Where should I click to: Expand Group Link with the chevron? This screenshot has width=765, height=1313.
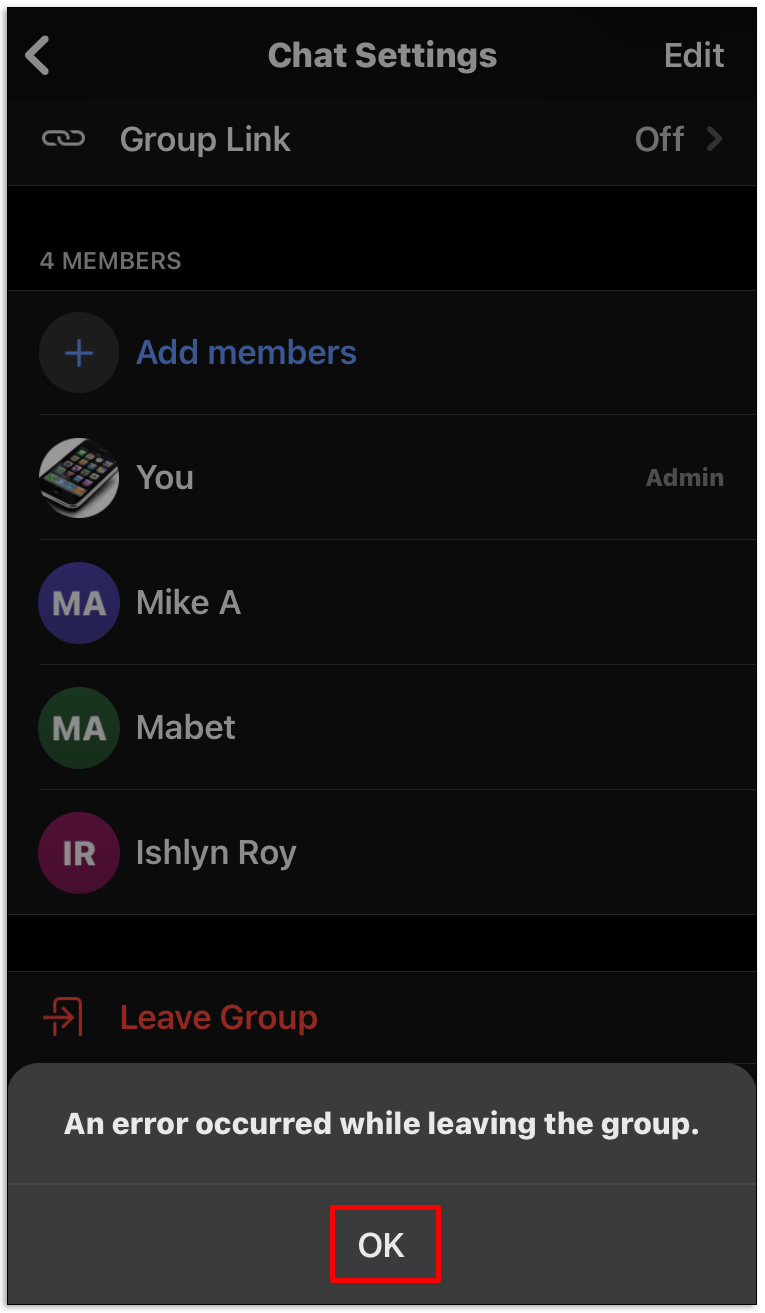point(714,139)
